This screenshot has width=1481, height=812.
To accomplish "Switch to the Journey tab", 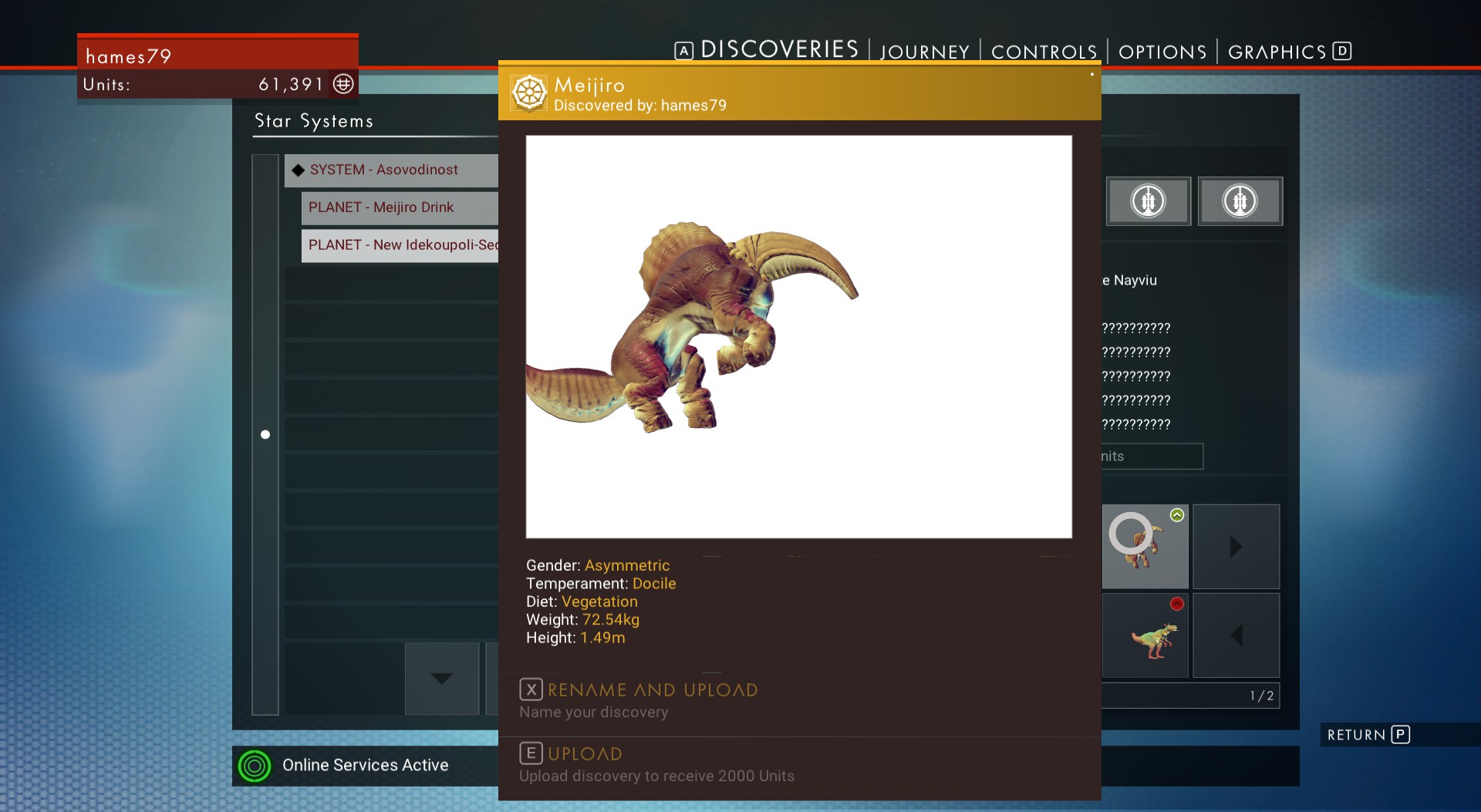I will [925, 52].
